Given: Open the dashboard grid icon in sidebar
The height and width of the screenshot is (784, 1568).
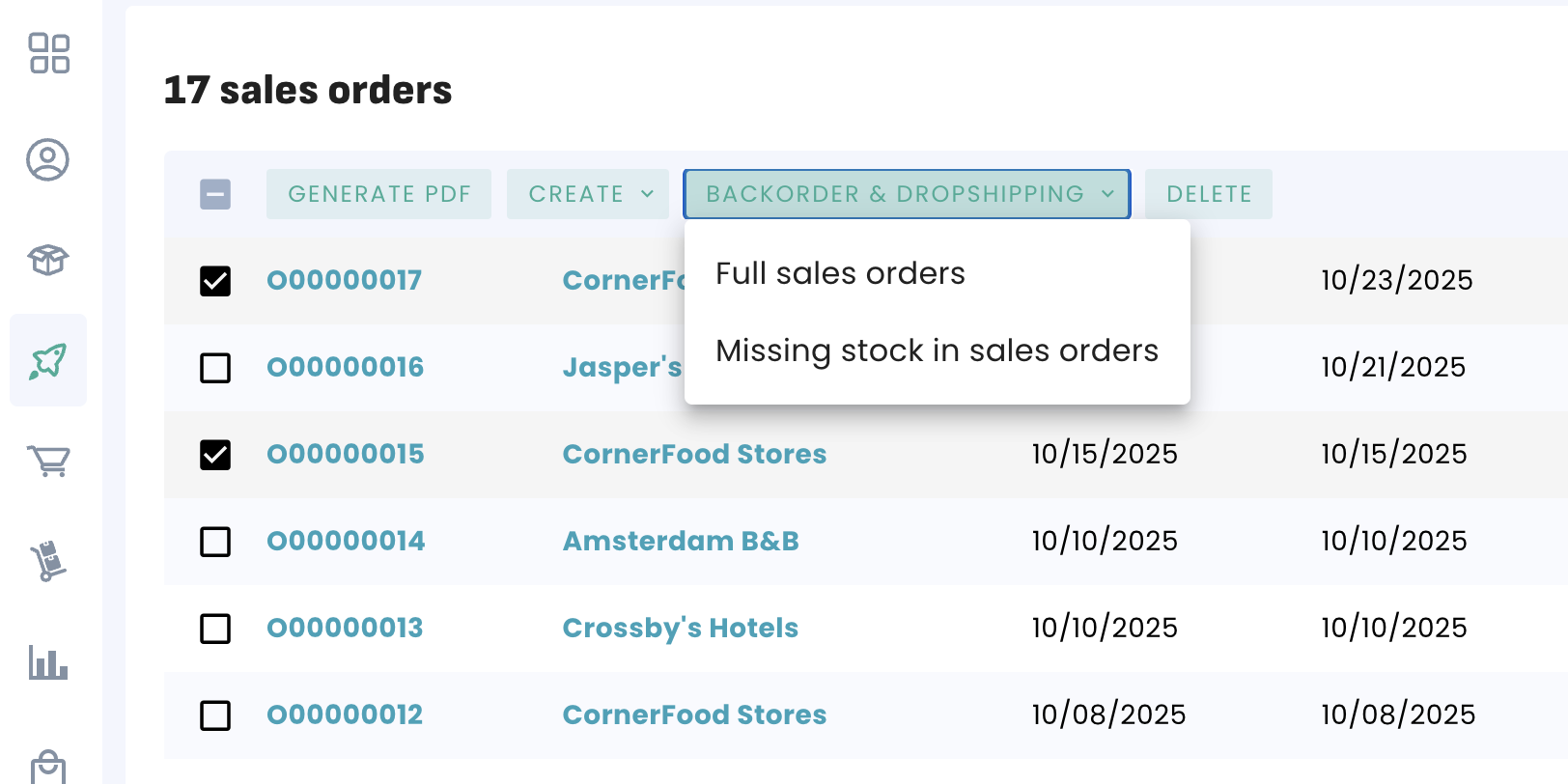Looking at the screenshot, I should 48,53.
